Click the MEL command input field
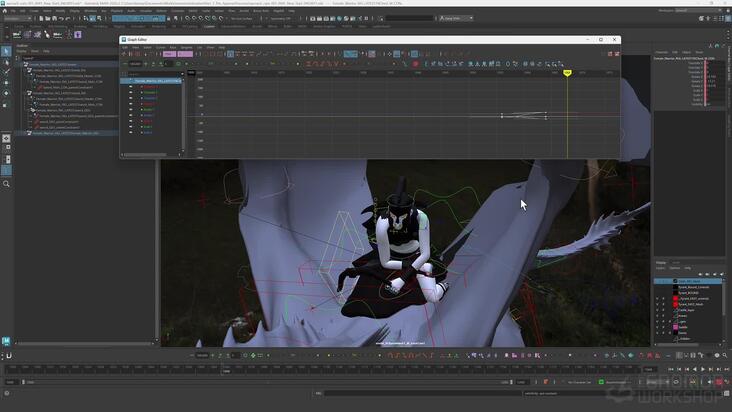The height and width of the screenshot is (412, 732). 422,393
